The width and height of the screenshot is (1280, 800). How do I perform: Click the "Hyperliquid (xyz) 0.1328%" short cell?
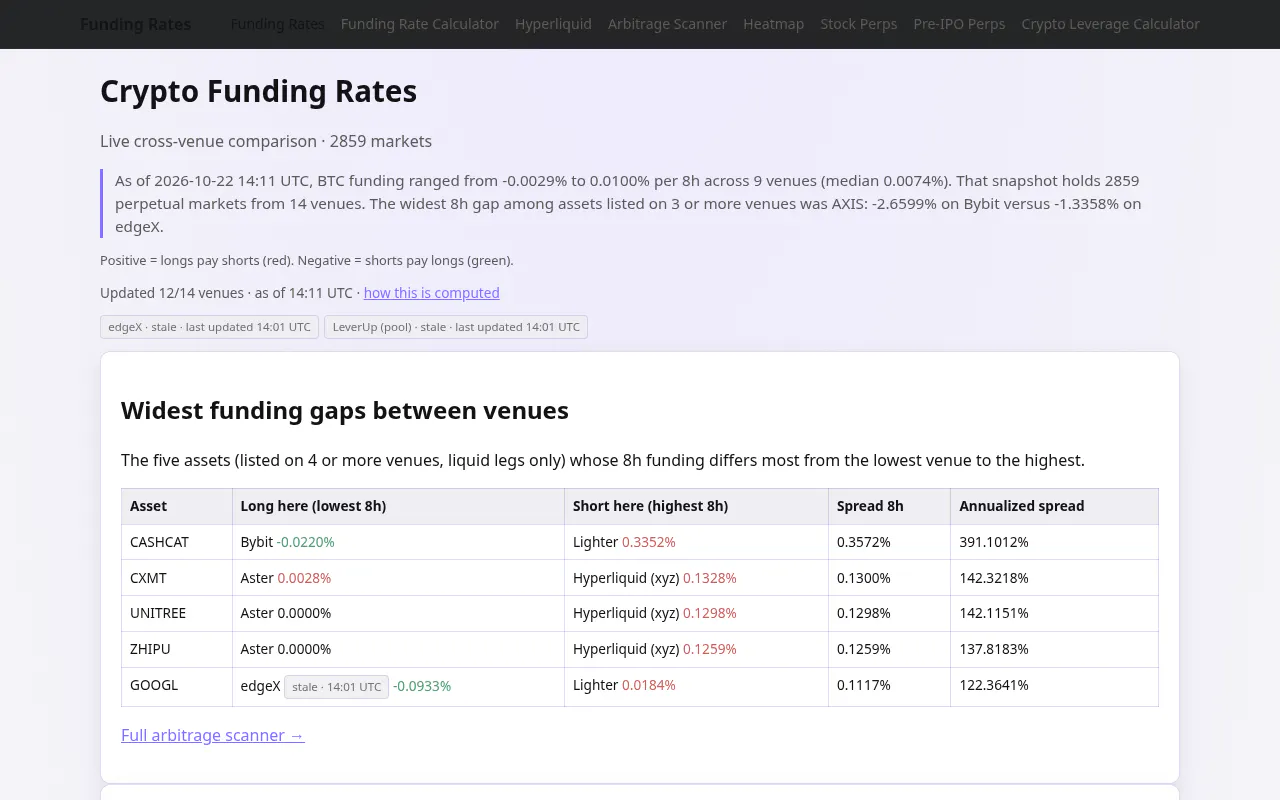tap(696, 578)
